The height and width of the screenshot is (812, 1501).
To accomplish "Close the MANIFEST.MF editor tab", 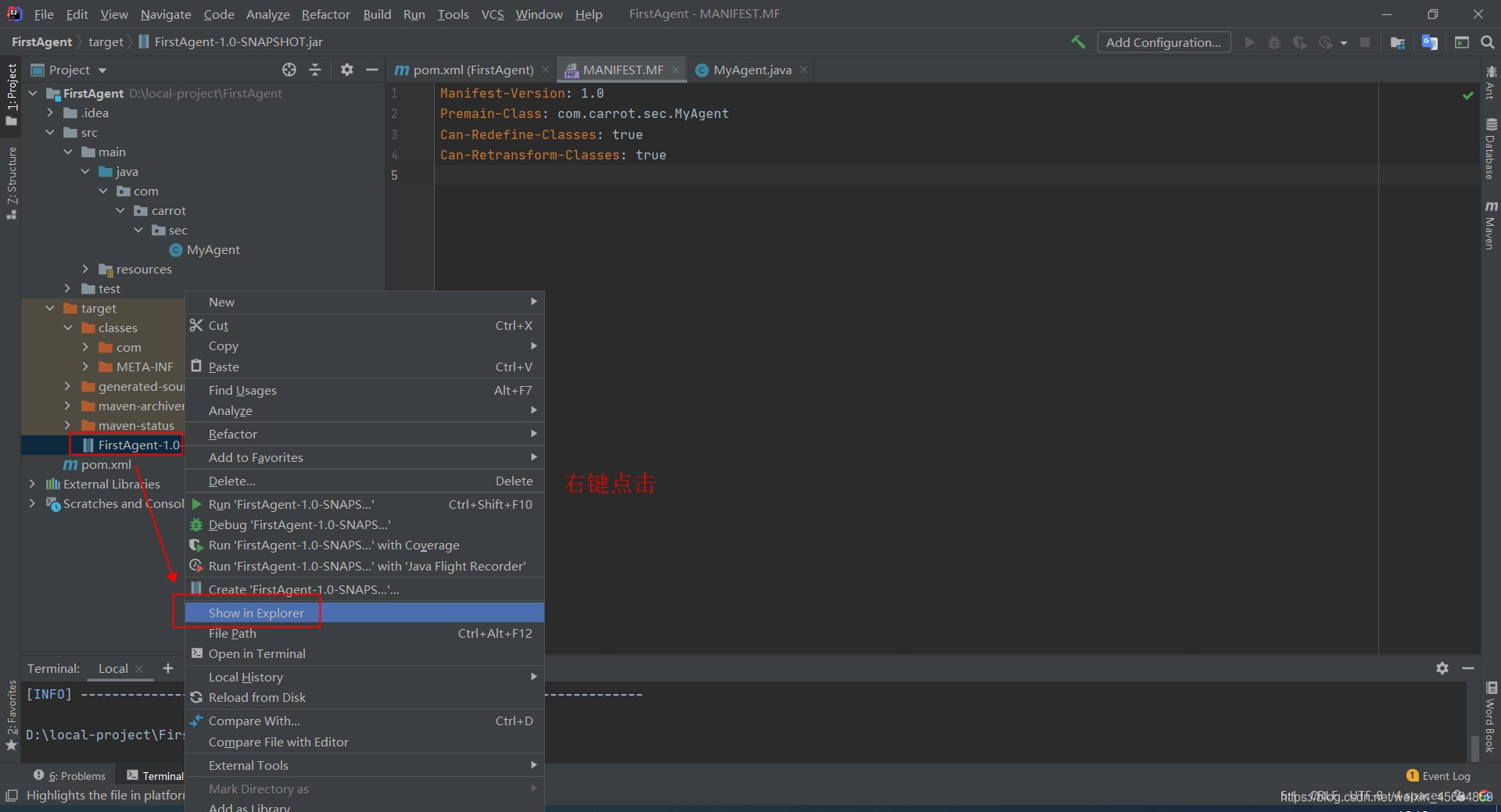I will coord(675,70).
